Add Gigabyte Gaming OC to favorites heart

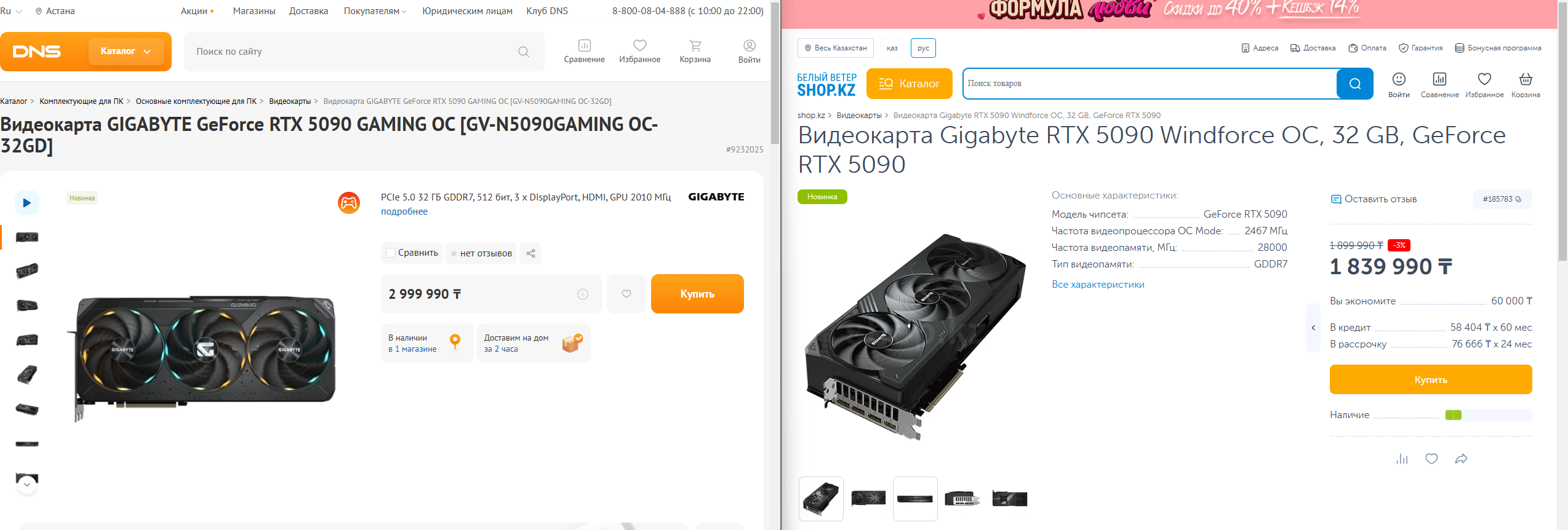[626, 294]
